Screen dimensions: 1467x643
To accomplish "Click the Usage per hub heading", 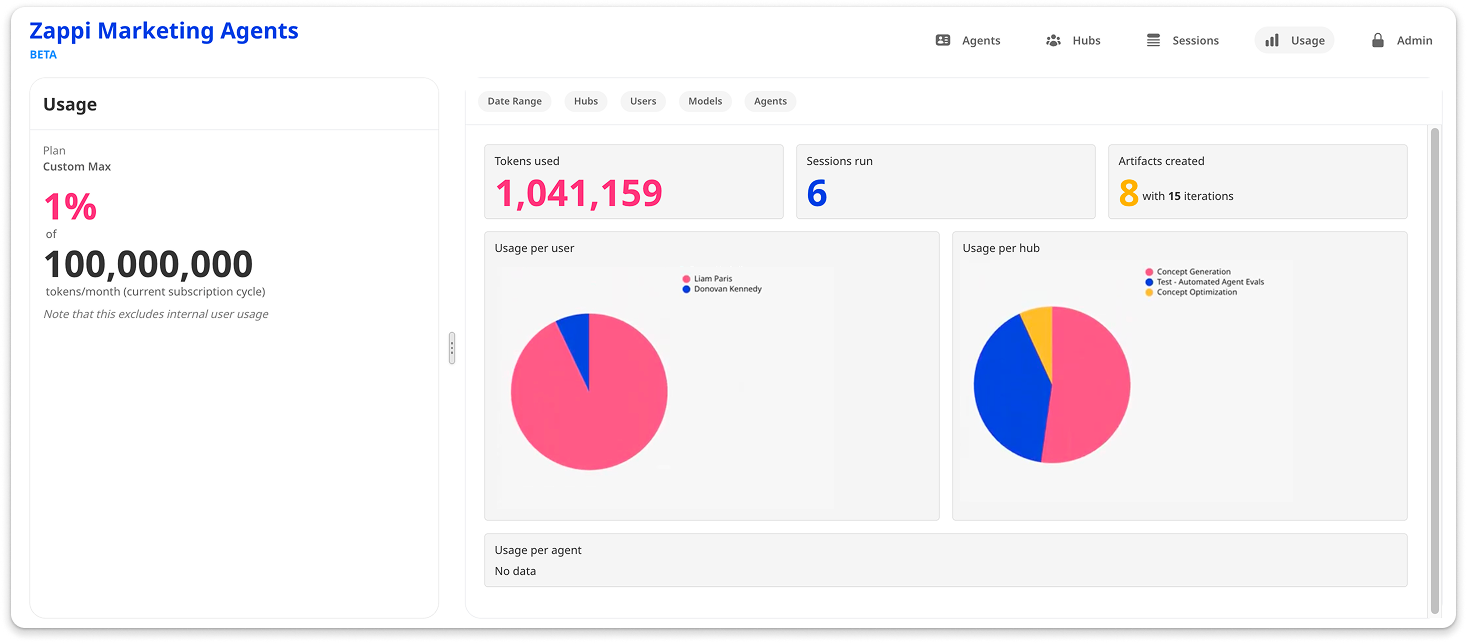I will coord(1001,248).
